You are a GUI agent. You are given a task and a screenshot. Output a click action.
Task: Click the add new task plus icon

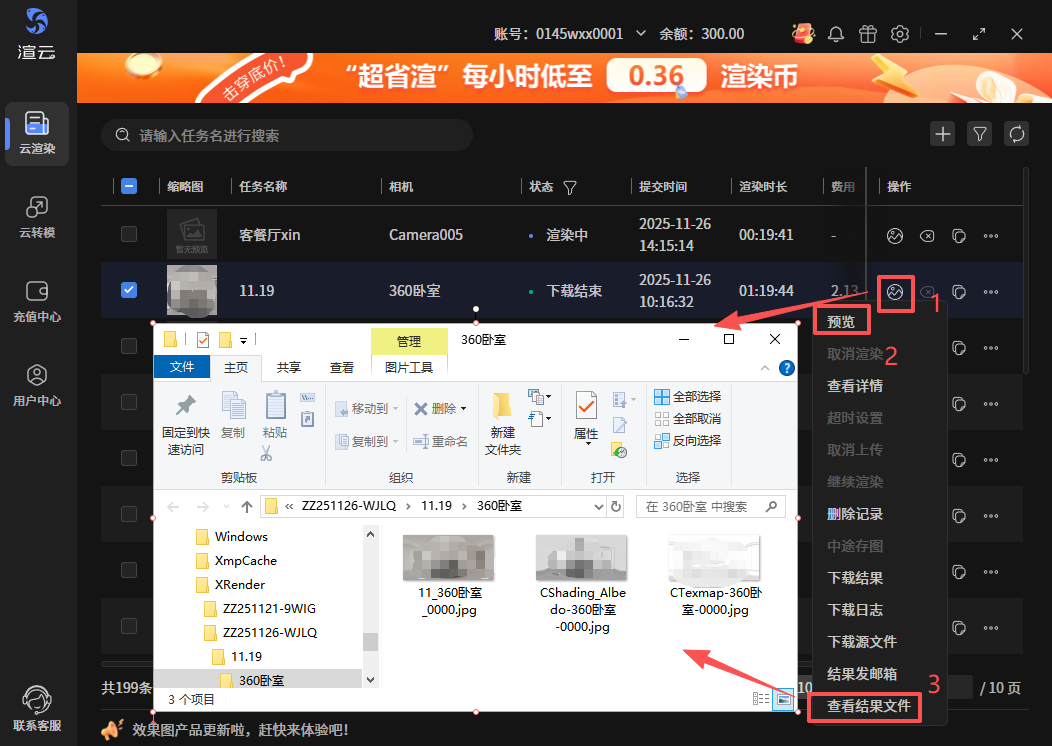(942, 134)
